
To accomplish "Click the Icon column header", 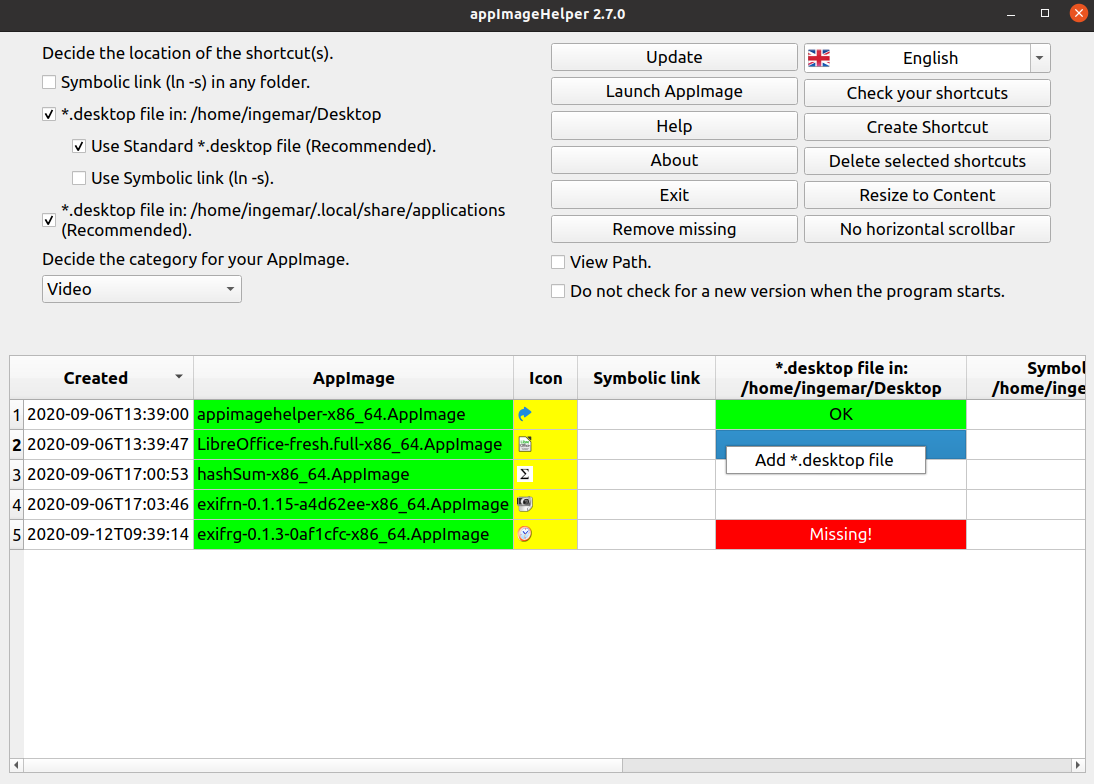I will tap(545, 378).
